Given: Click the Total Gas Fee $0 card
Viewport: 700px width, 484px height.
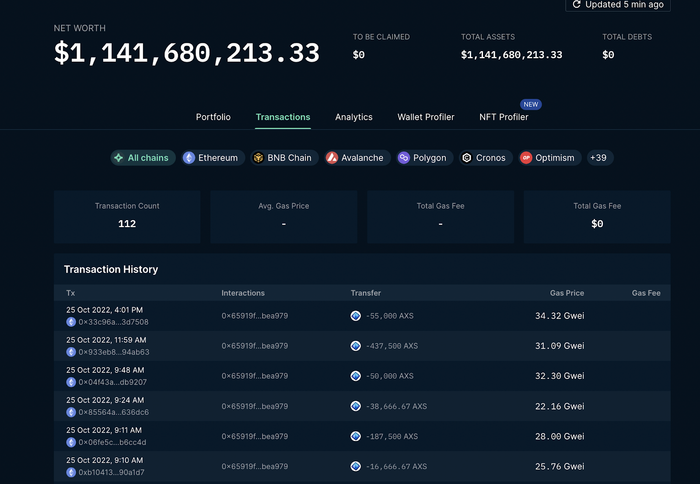Looking at the screenshot, I should (x=597, y=217).
